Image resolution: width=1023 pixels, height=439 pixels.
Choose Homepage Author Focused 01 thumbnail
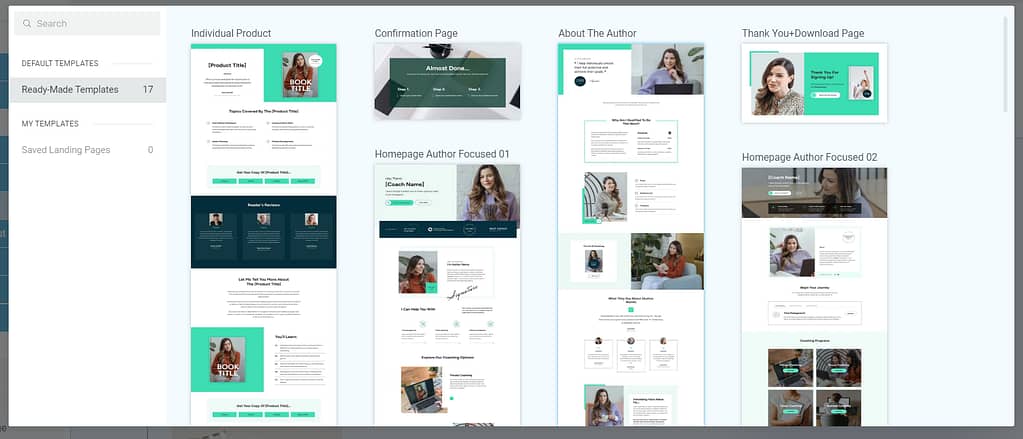[448, 295]
